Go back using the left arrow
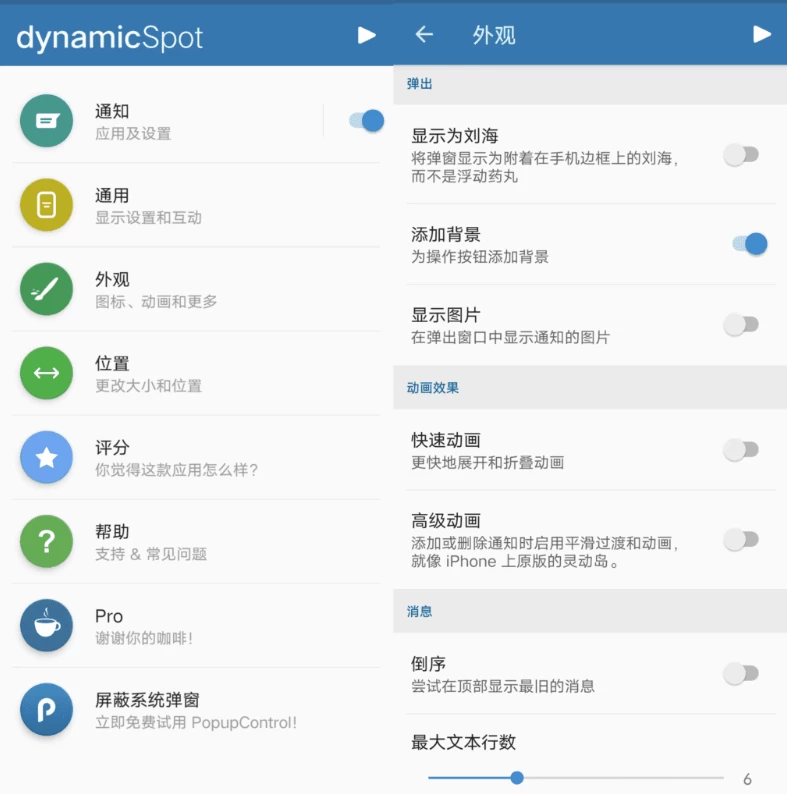The image size is (787, 794). [x=424, y=35]
